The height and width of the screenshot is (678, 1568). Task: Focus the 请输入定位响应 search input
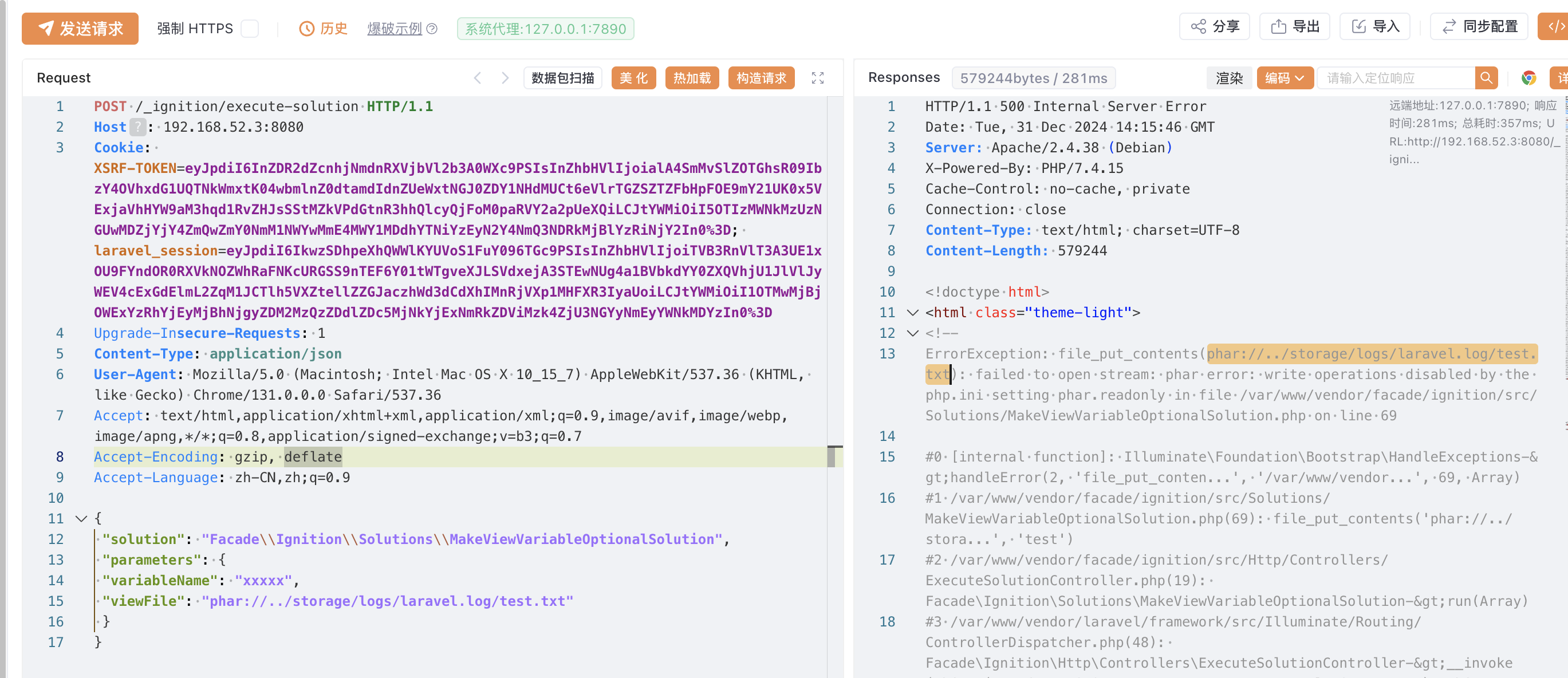click(x=1395, y=78)
